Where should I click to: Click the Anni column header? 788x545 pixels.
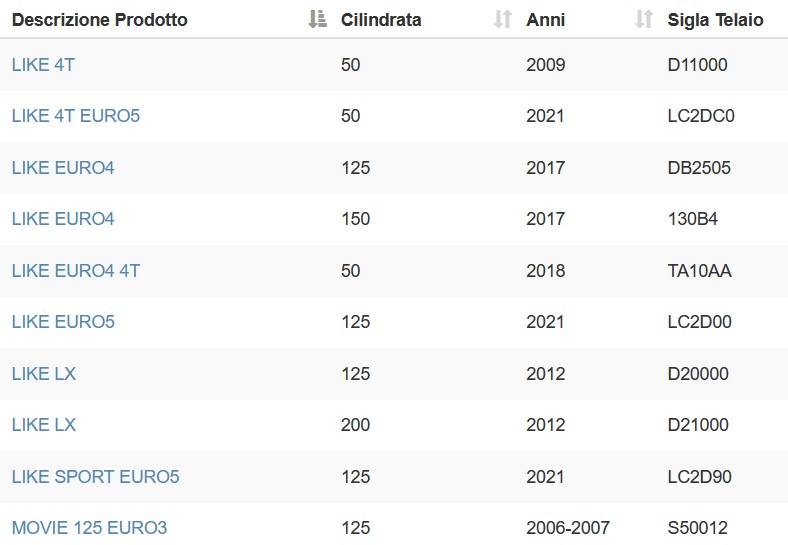[545, 20]
